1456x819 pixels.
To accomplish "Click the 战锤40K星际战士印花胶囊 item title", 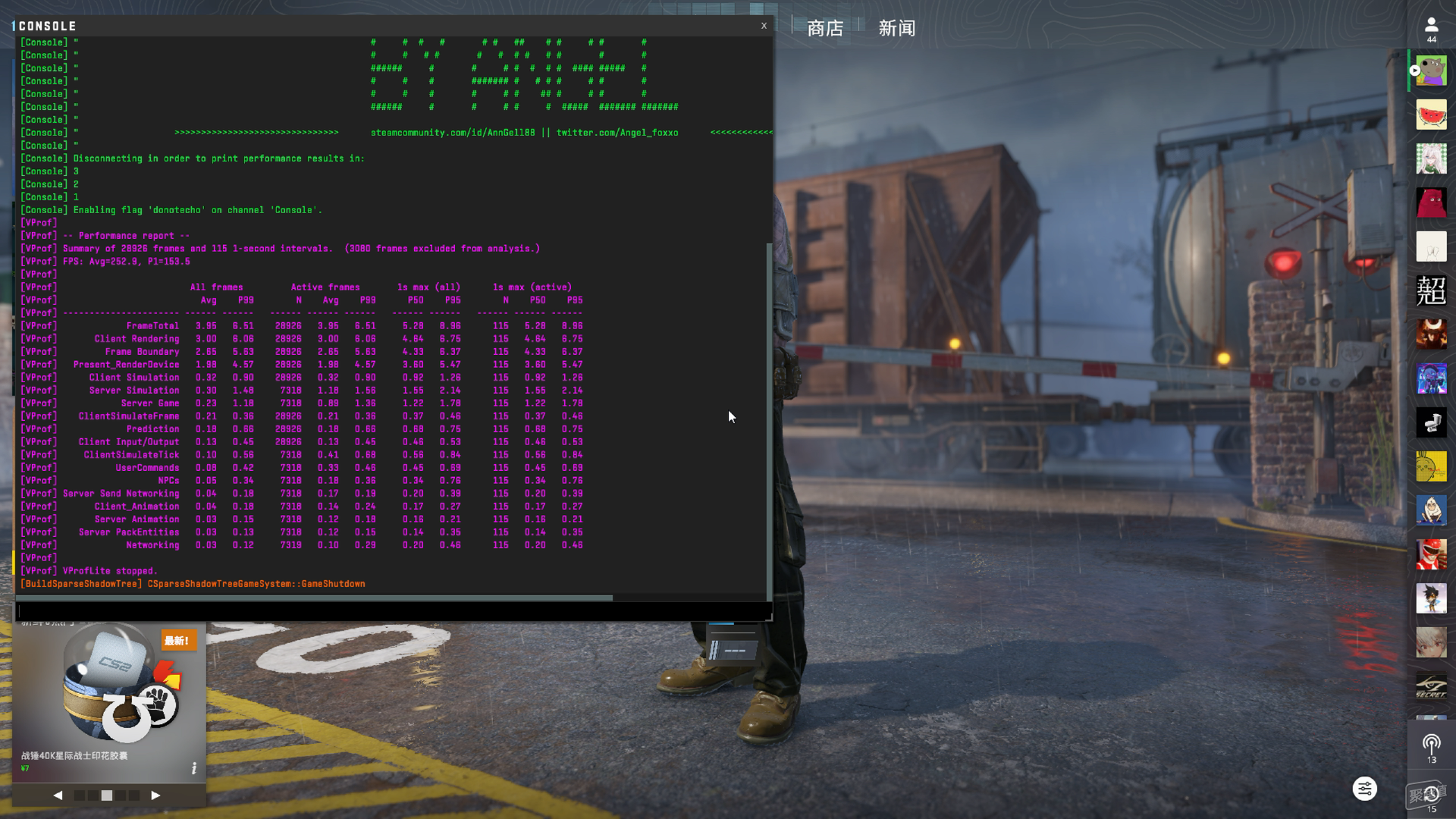I will [x=74, y=755].
